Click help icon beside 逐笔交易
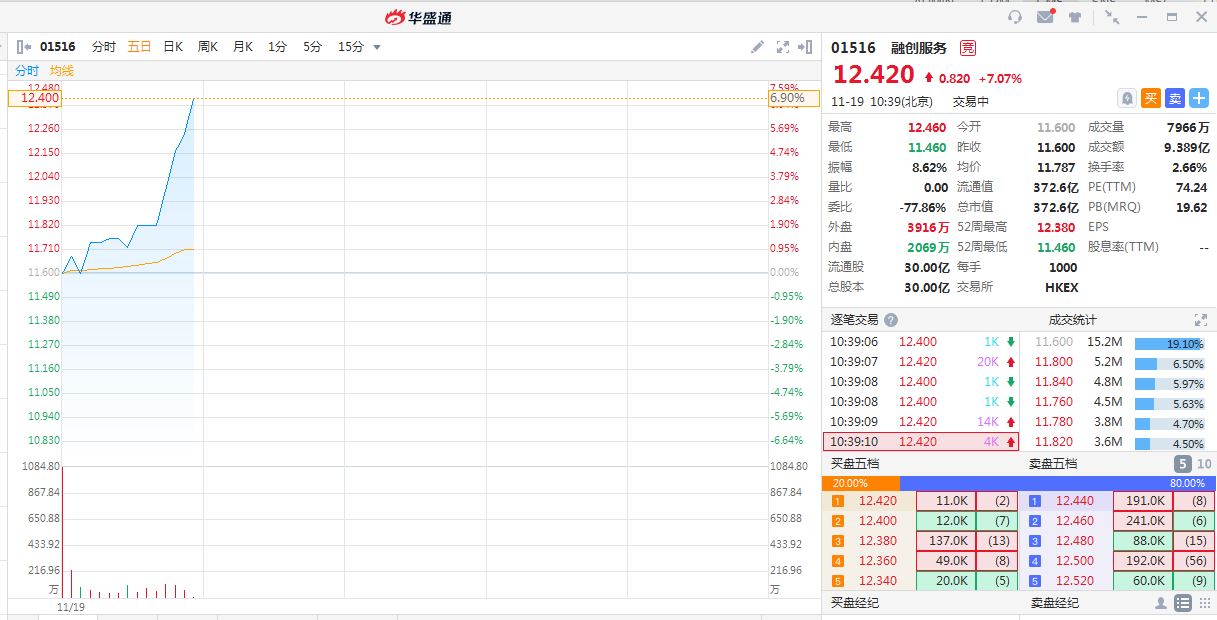The image size is (1217, 620). pyautogui.click(x=891, y=320)
